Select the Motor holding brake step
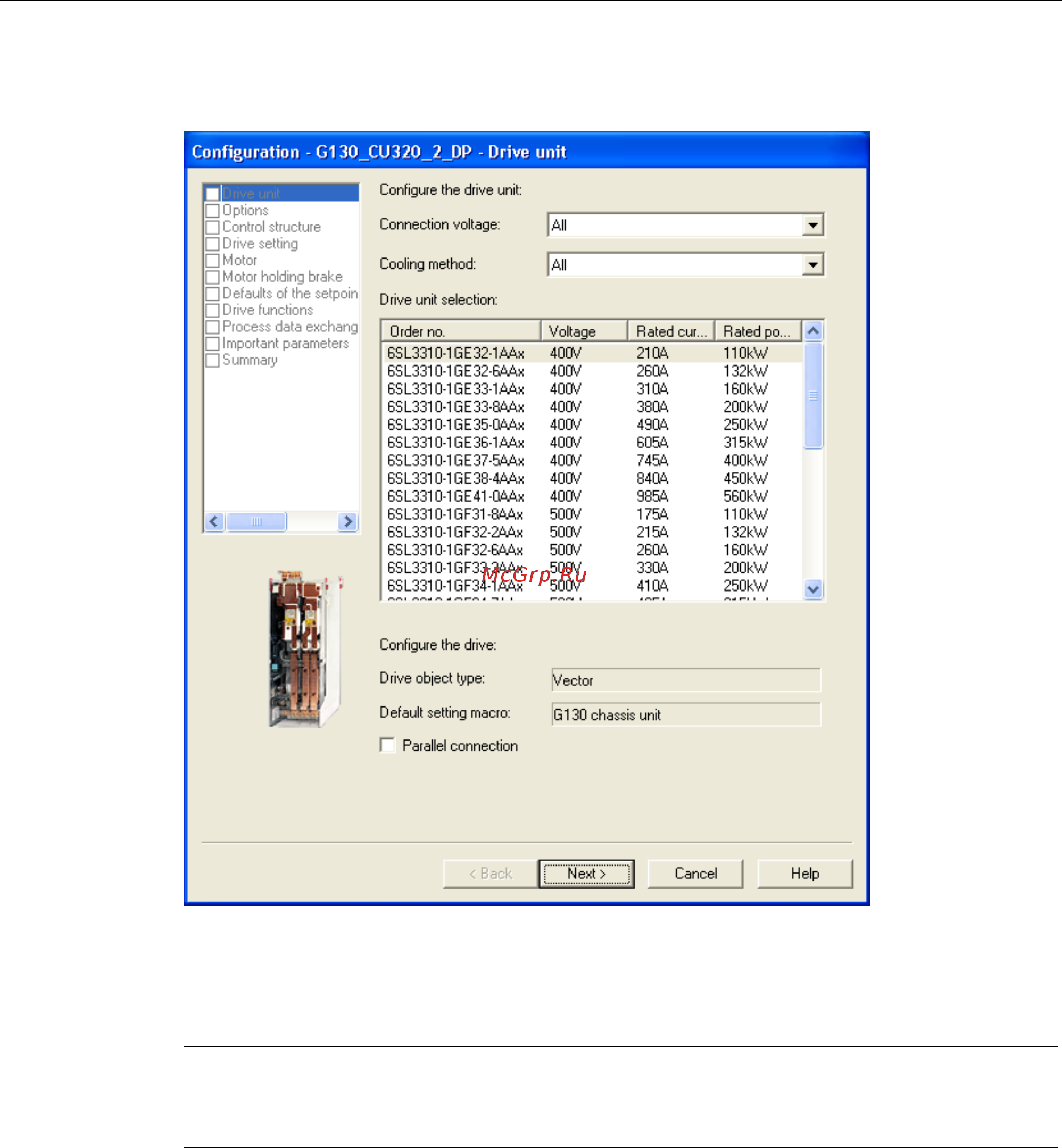The image size is (1062, 1148). (282, 277)
